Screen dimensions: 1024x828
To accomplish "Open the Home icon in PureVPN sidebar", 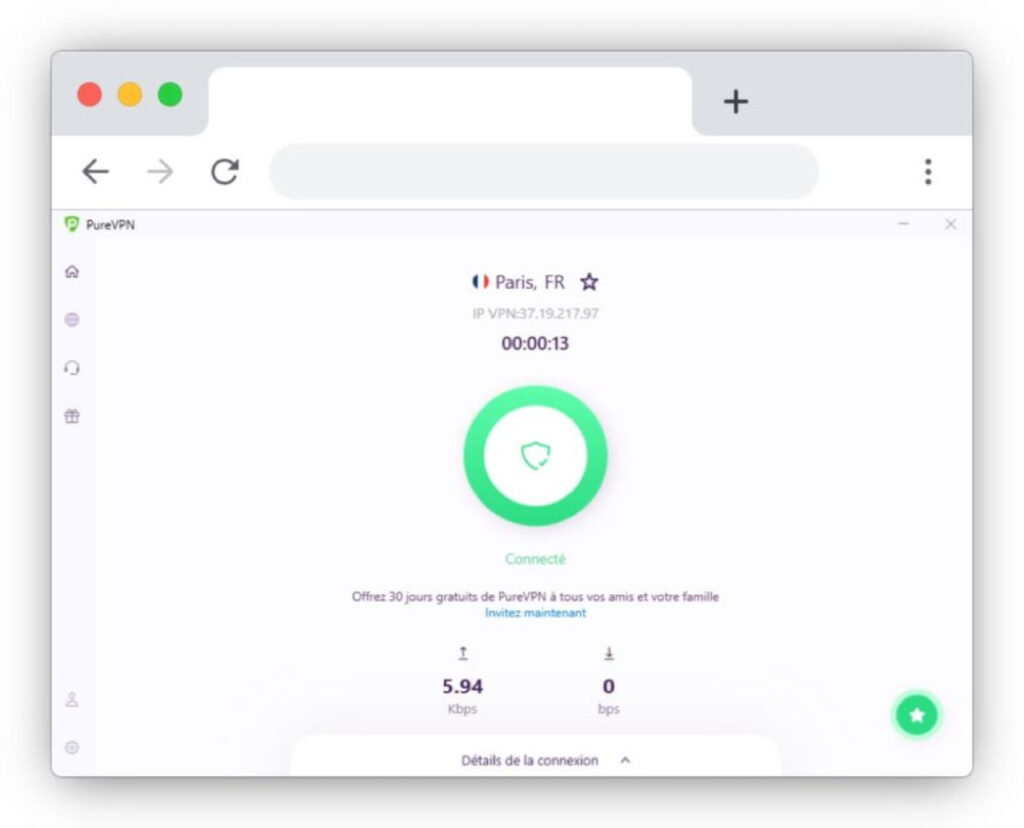I will click(72, 272).
